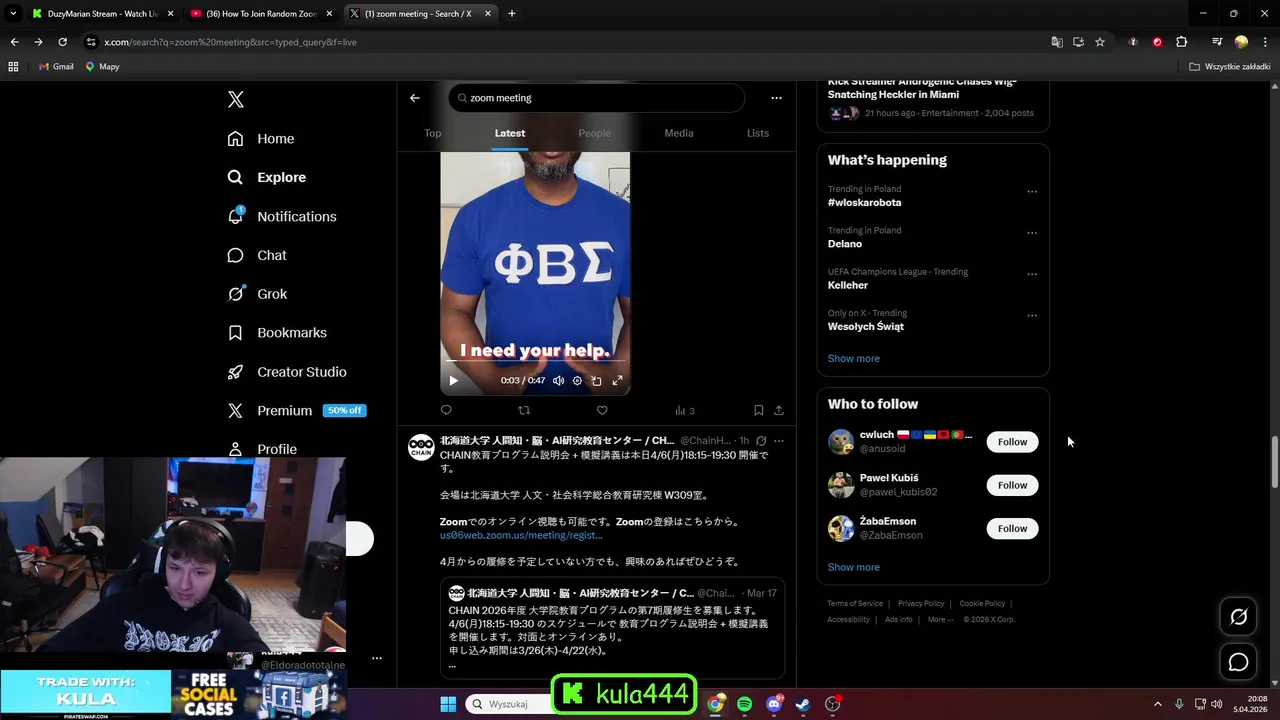The width and height of the screenshot is (1280, 720).
Task: Open Creator Studio in the X sidebar
Action: tap(287, 372)
